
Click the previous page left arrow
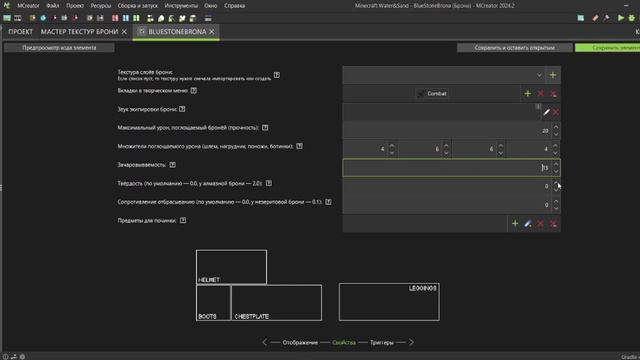coord(264,342)
